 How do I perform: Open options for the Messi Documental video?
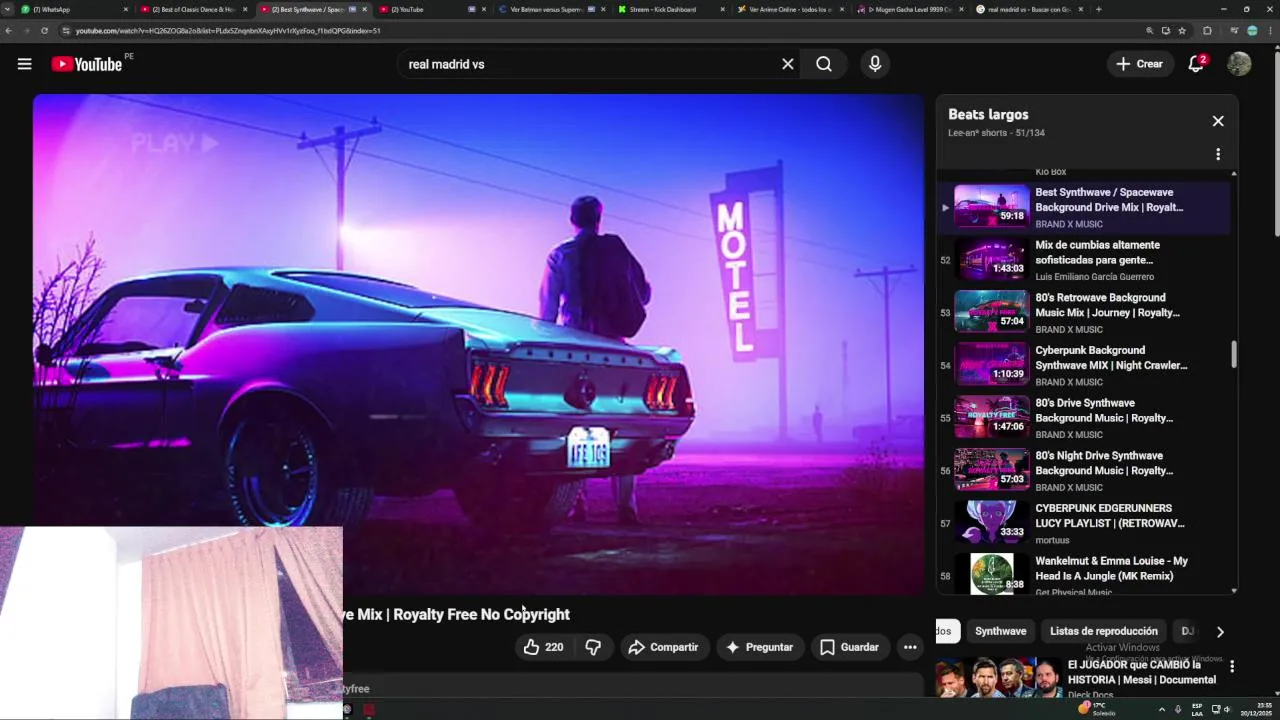click(x=1232, y=666)
